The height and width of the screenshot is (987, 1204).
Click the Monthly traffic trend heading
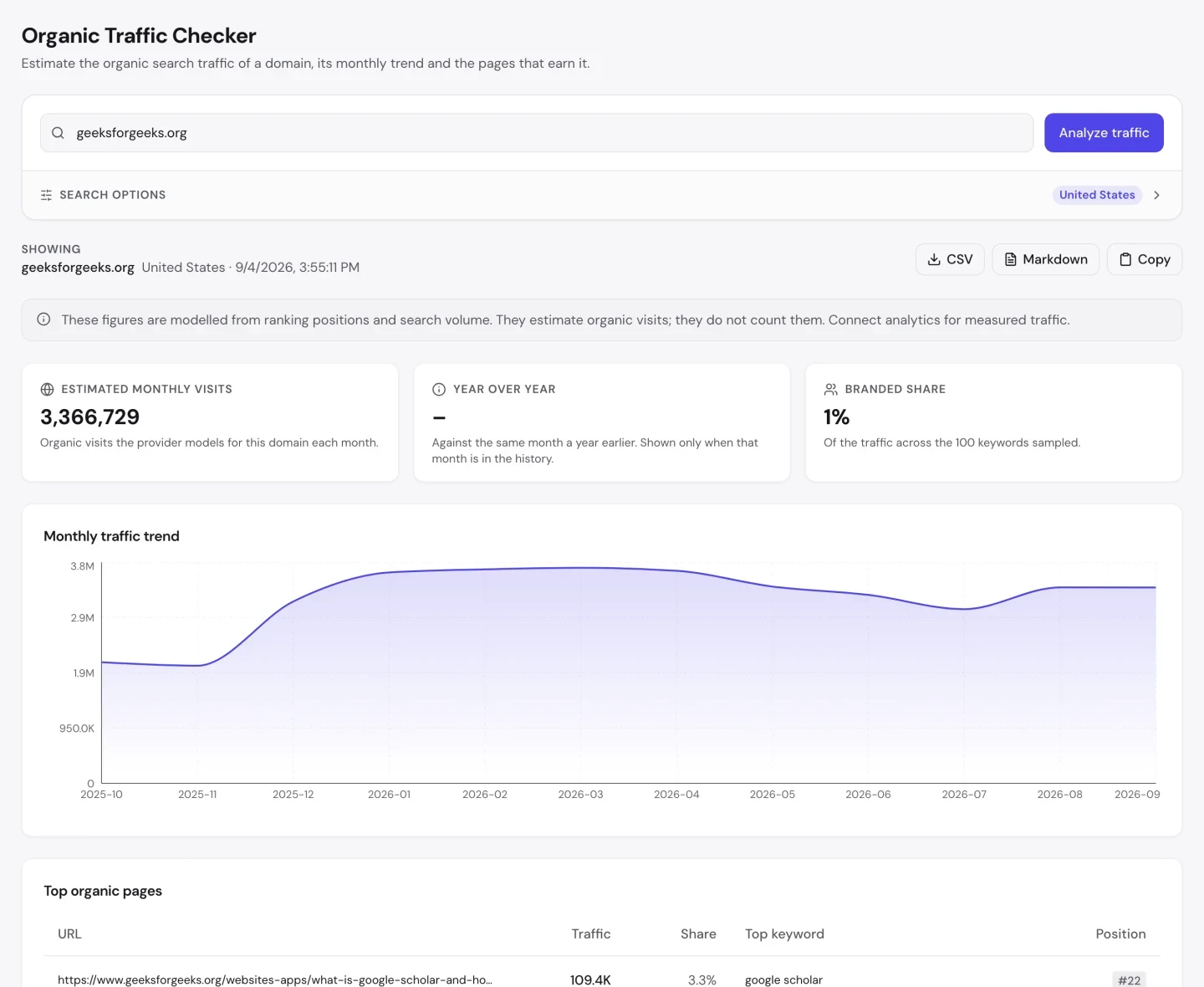(x=111, y=536)
